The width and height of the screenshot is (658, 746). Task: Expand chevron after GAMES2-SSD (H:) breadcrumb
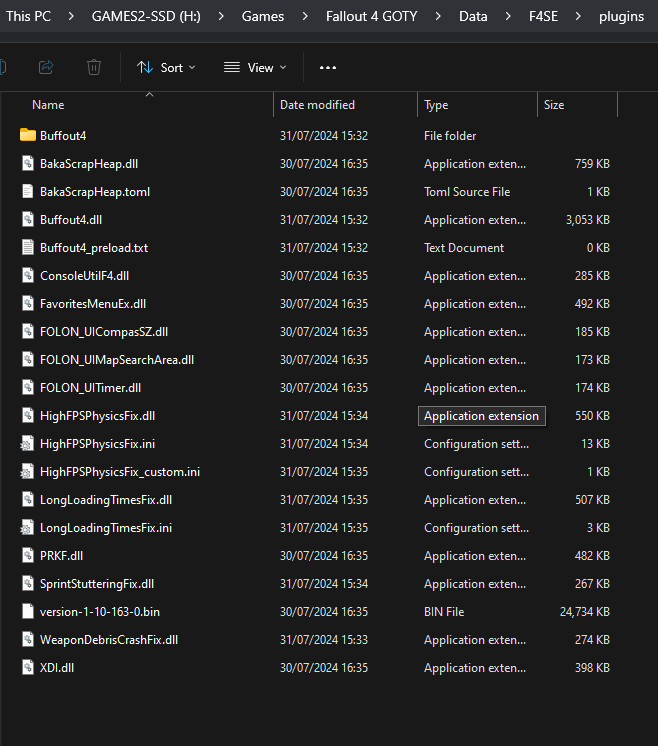221,16
